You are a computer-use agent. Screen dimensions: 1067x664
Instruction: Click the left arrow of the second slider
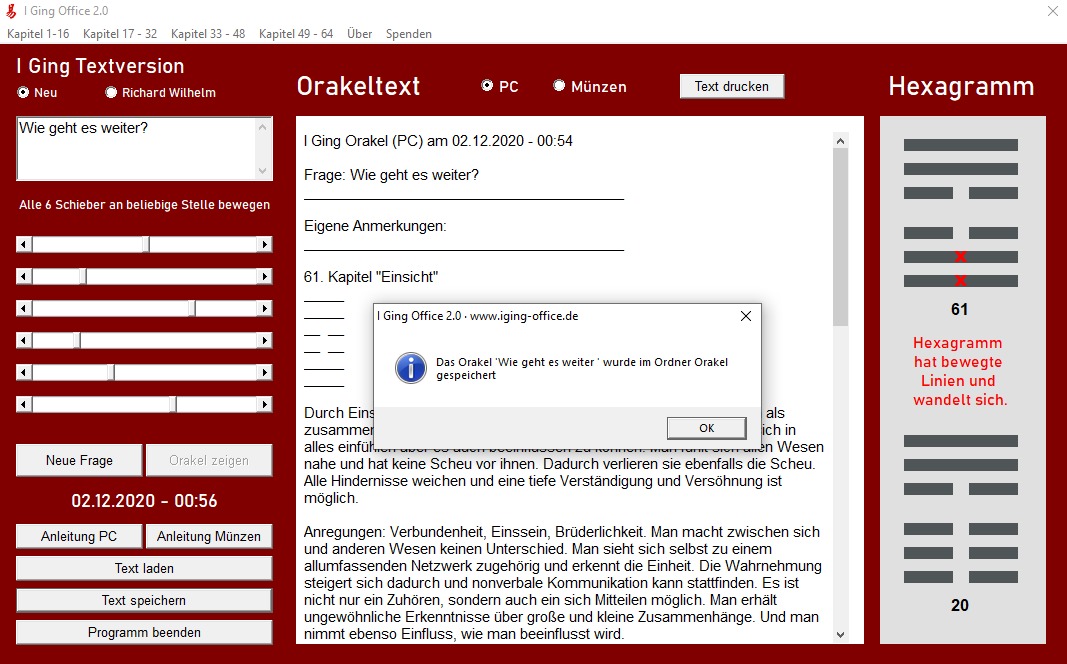pyautogui.click(x=24, y=276)
